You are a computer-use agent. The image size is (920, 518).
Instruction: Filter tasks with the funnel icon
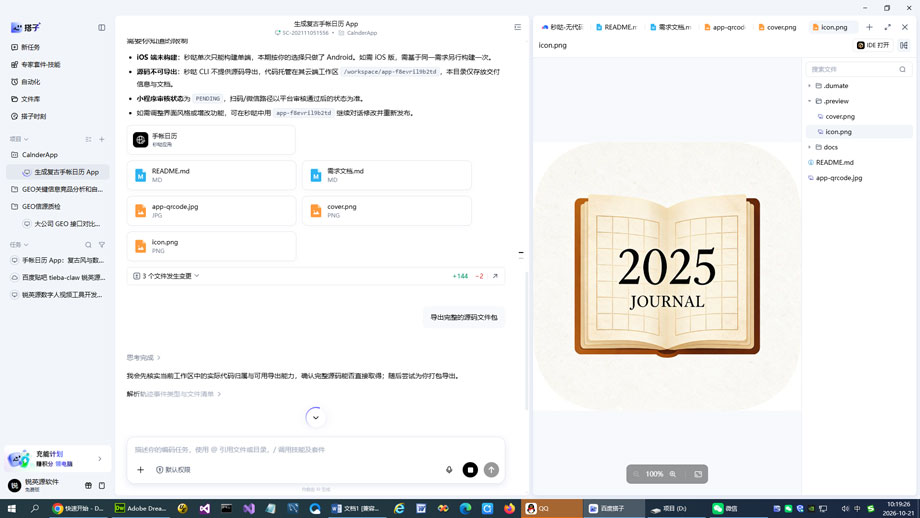pyautogui.click(x=102, y=245)
